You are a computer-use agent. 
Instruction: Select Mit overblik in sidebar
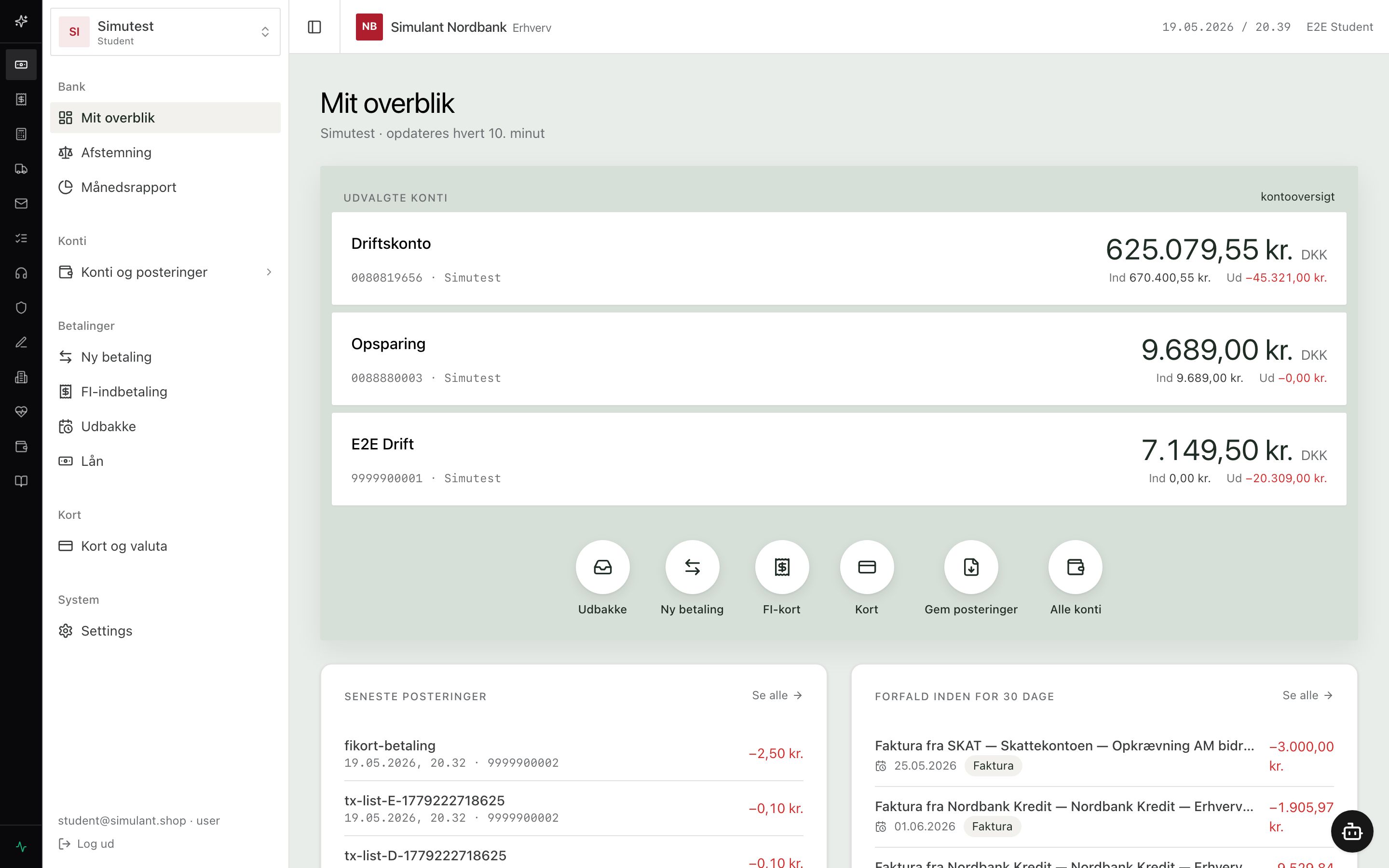(165, 118)
